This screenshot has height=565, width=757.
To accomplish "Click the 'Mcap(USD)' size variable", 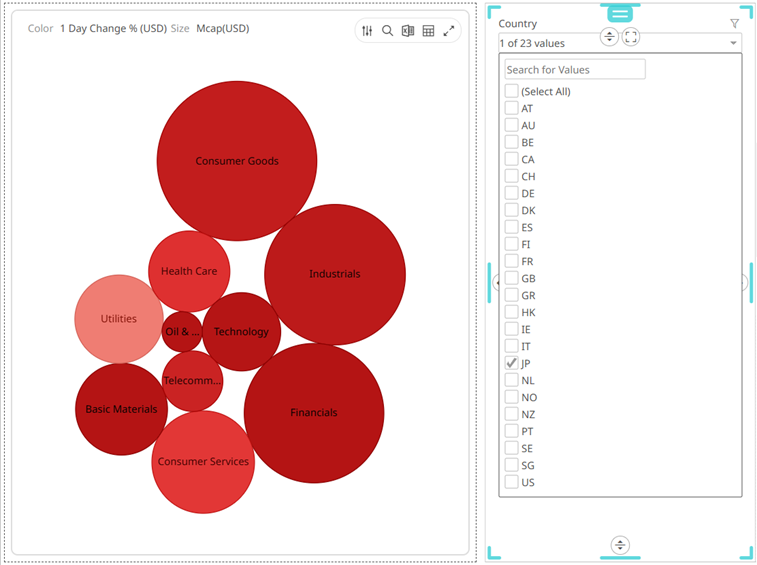I will [x=223, y=28].
